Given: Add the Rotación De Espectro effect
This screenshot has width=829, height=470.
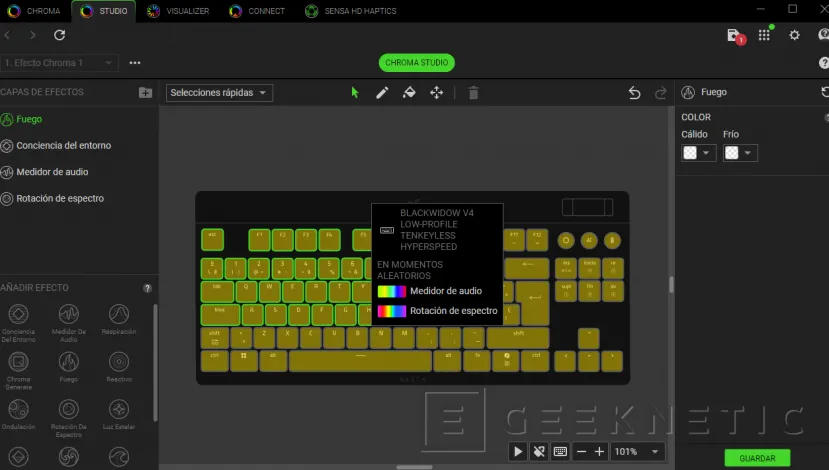Looking at the screenshot, I should click(x=69, y=418).
